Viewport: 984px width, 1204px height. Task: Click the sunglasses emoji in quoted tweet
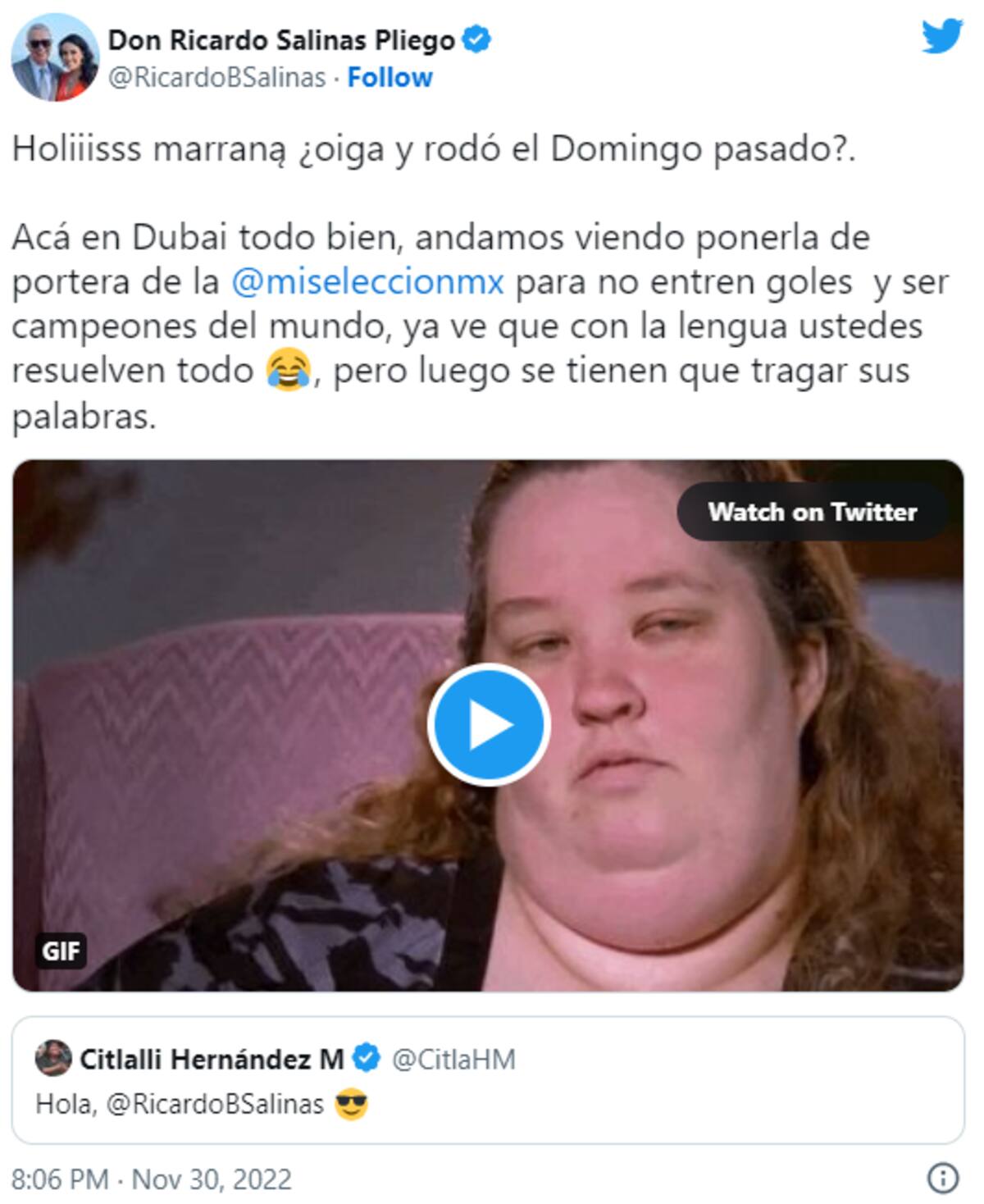tap(351, 1104)
